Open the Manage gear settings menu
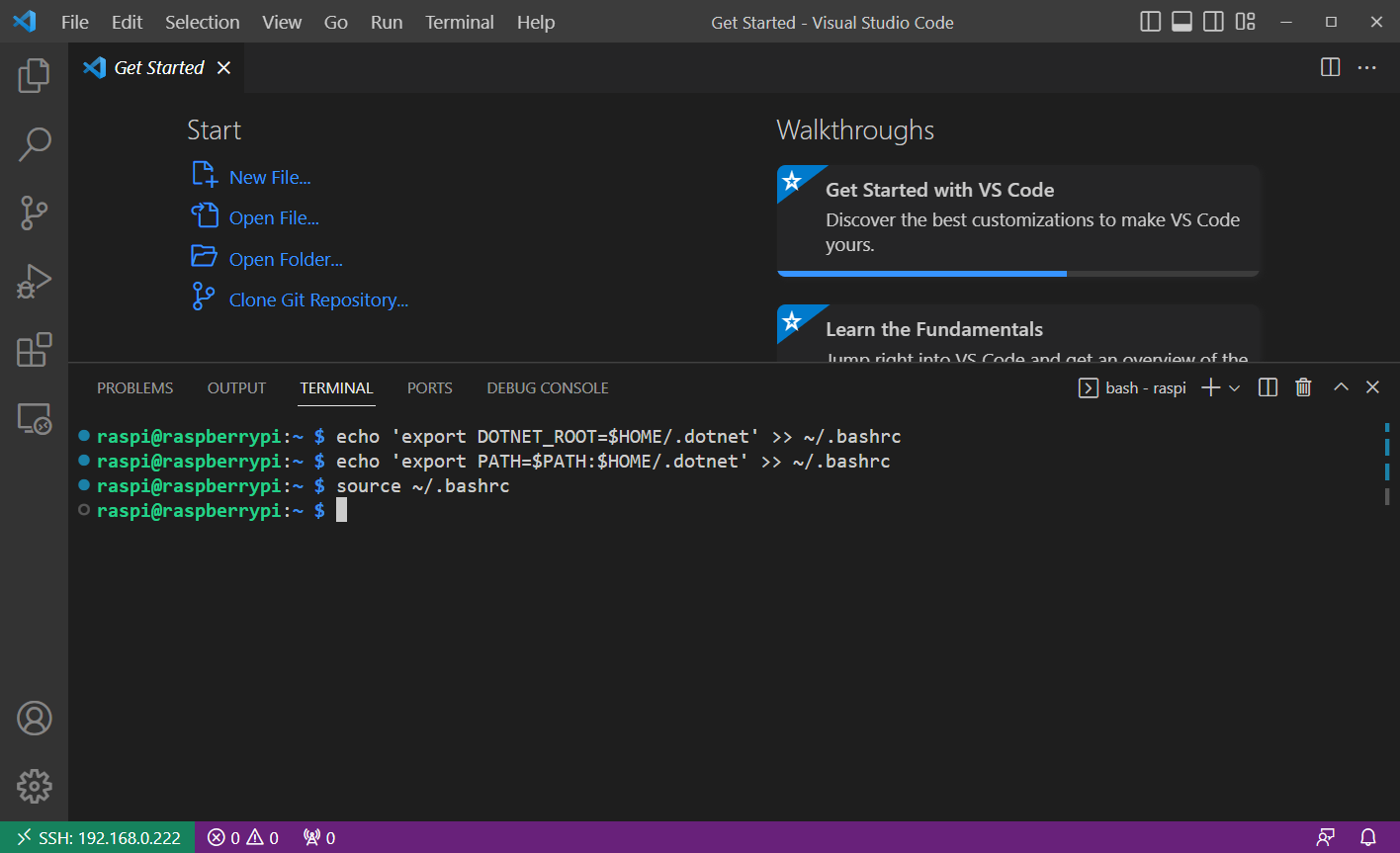Image resolution: width=1400 pixels, height=853 pixels. coord(34,787)
